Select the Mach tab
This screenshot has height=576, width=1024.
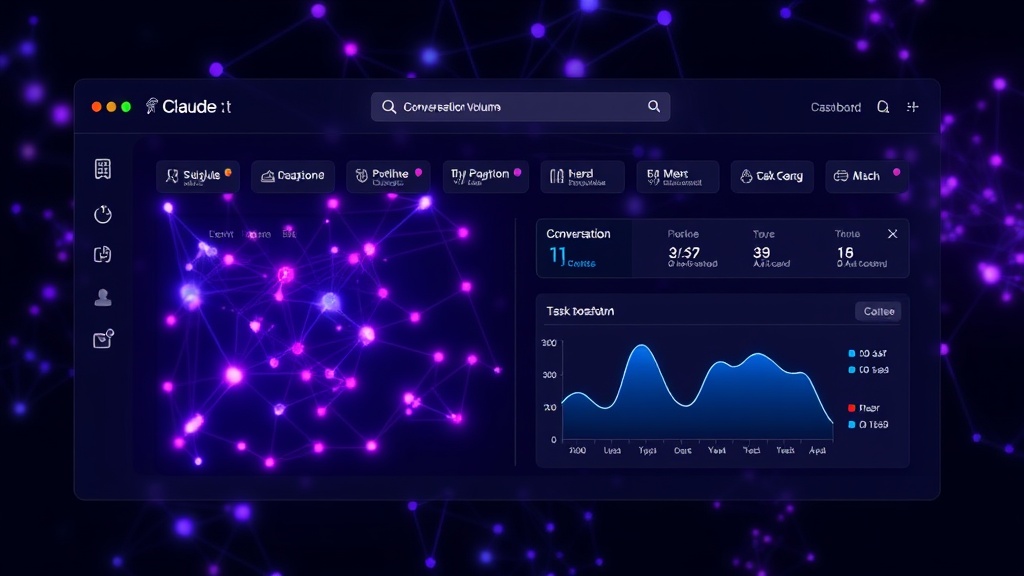(867, 176)
